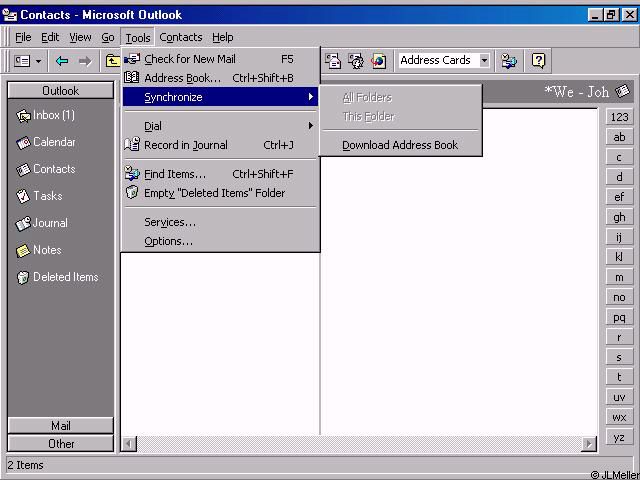
Task: Jump to contacts under r
Action: [x=619, y=337]
